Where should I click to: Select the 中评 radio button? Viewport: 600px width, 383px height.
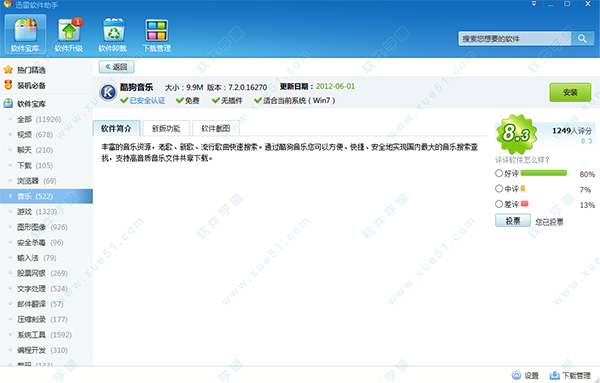click(x=499, y=188)
